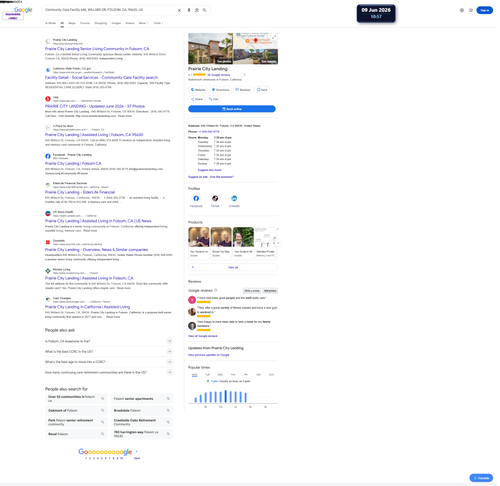Click the Sign in button

click(485, 10)
